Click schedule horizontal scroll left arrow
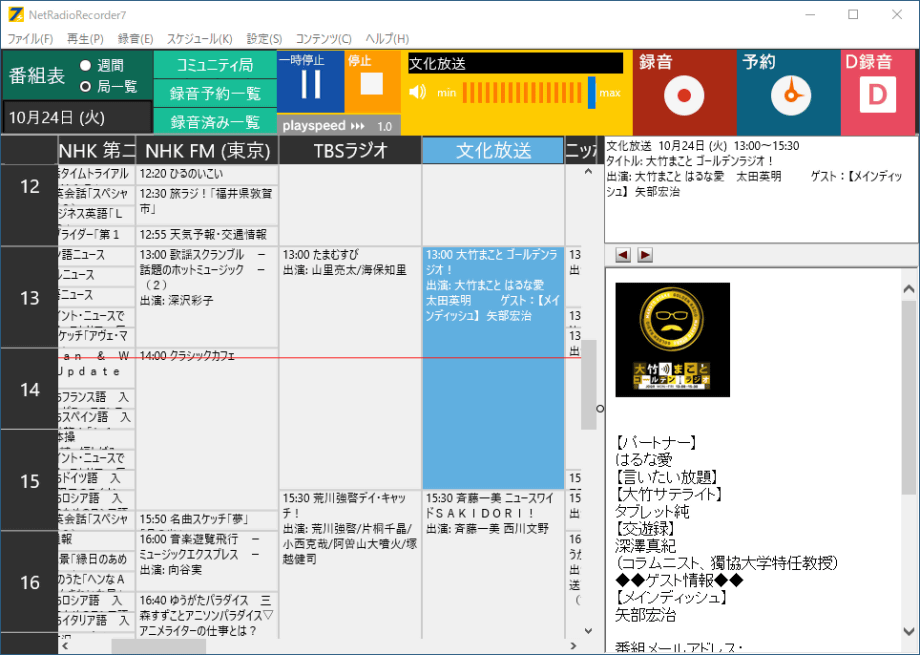This screenshot has height=655, width=920. [x=65, y=646]
